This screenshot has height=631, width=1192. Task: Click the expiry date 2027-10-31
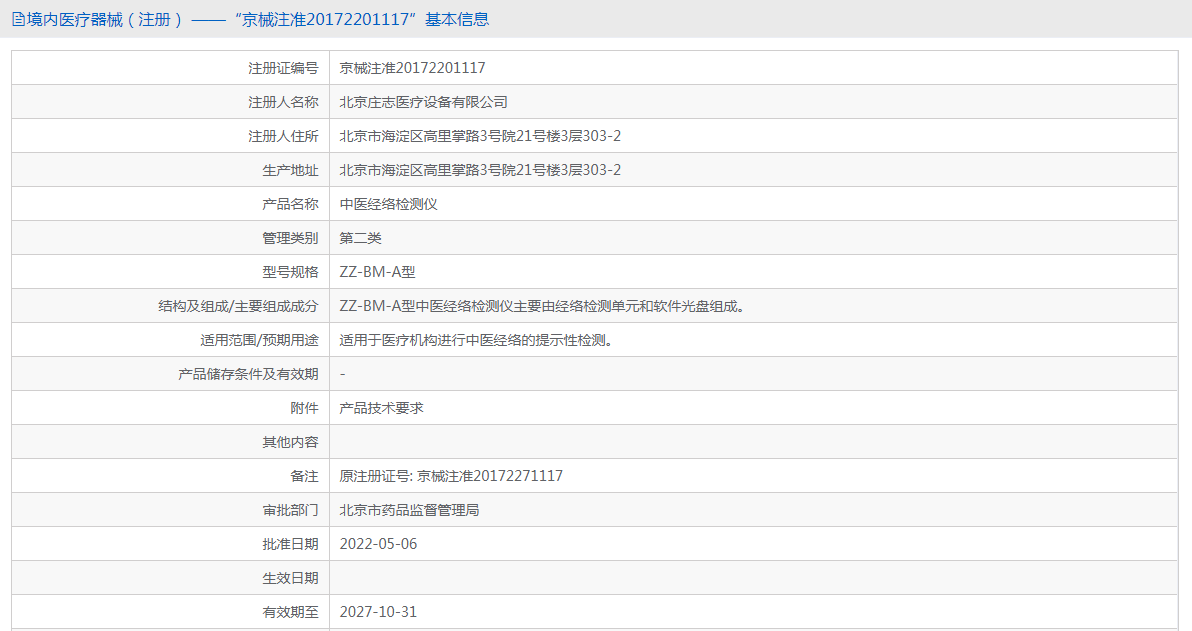tap(378, 612)
